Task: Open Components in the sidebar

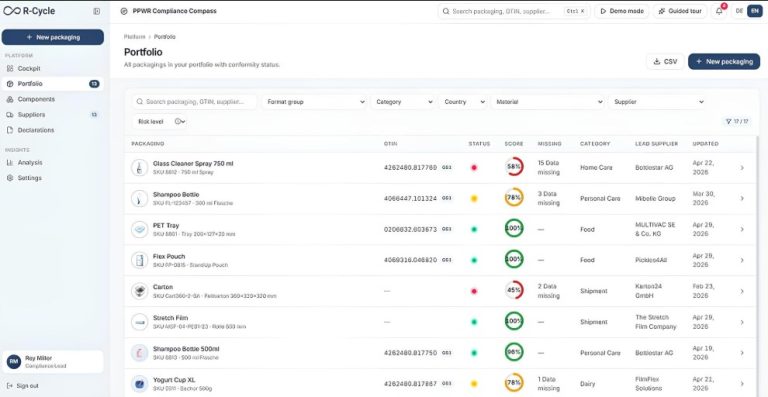Action: (52, 99)
